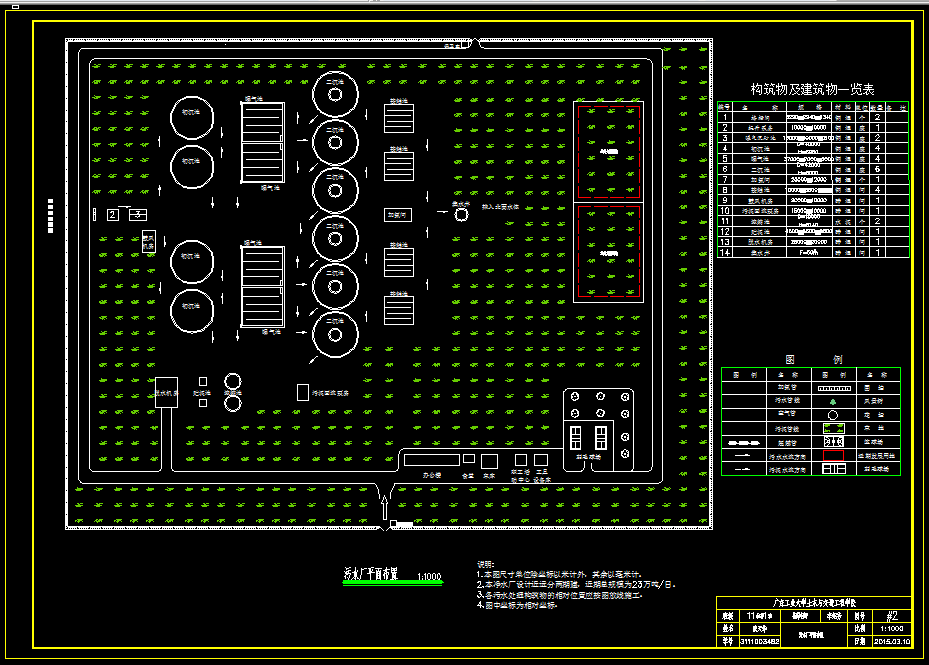Screen dimensions: 929x665
Task: Select the red rectangle legend symbol
Action: point(834,455)
